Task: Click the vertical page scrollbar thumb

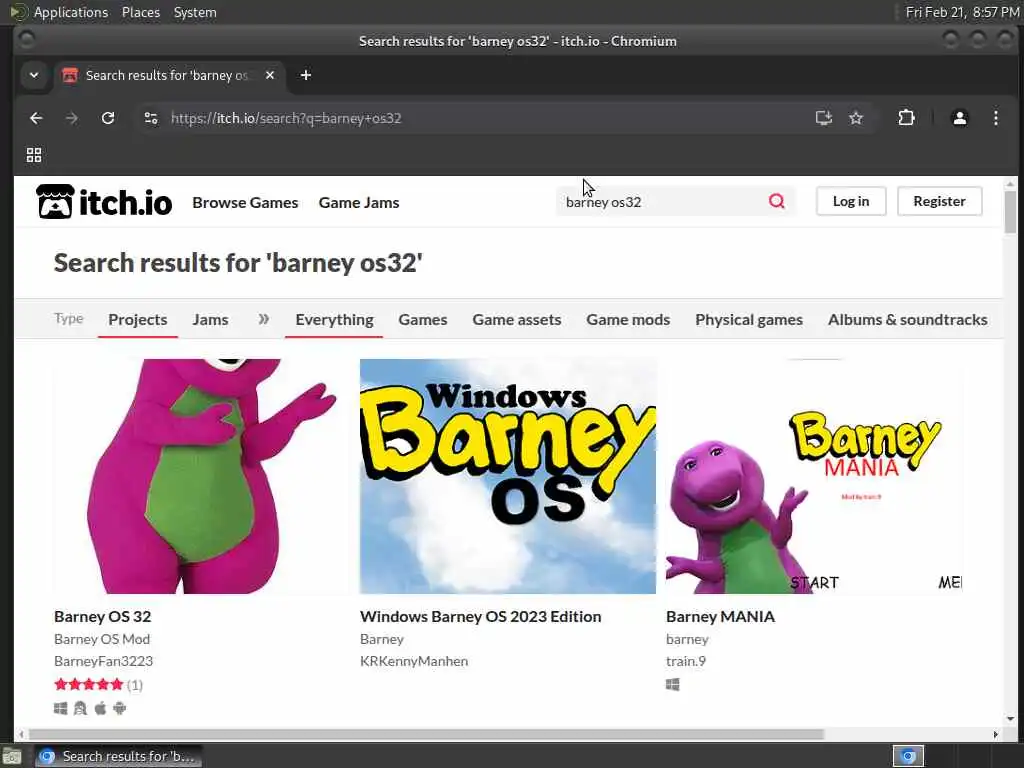Action: point(1010,211)
